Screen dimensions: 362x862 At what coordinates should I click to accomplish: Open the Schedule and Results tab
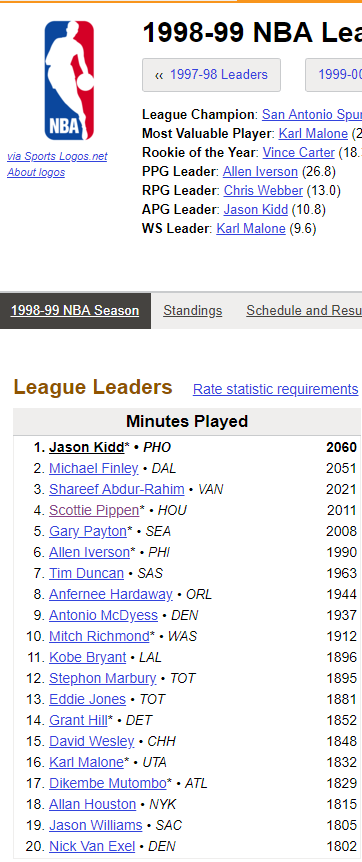pos(304,311)
